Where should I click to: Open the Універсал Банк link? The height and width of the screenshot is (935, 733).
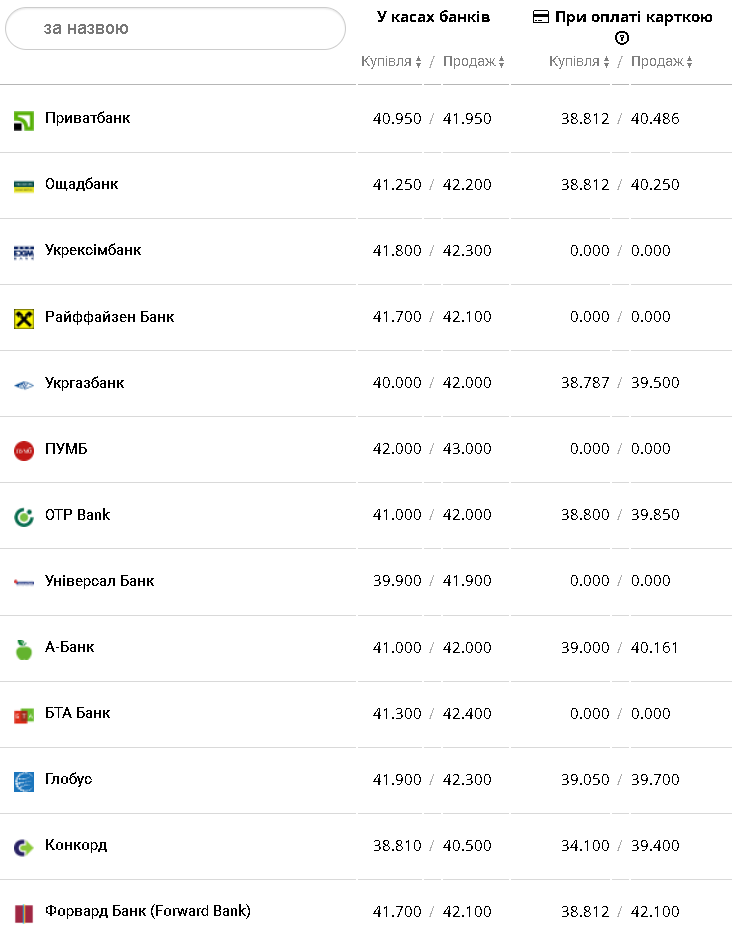click(100, 581)
